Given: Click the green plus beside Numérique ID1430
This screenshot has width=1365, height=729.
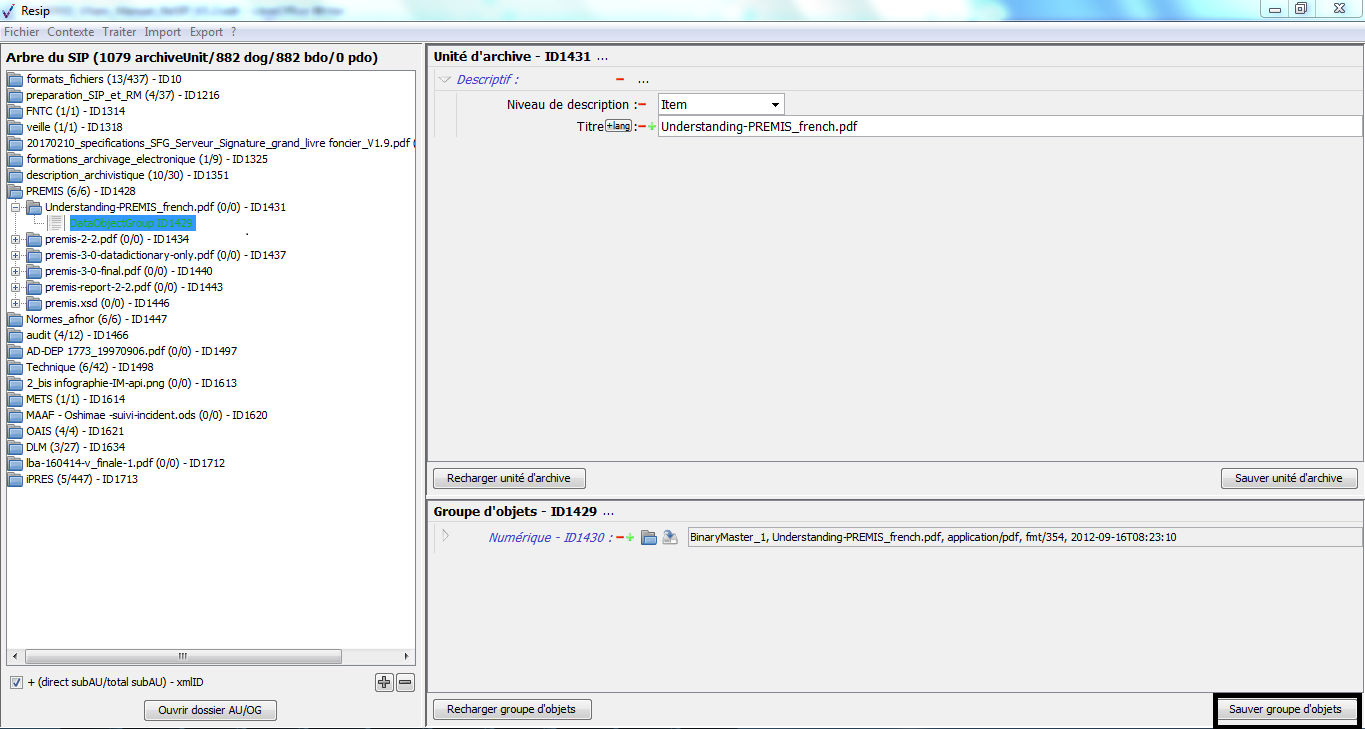Looking at the screenshot, I should click(x=630, y=538).
